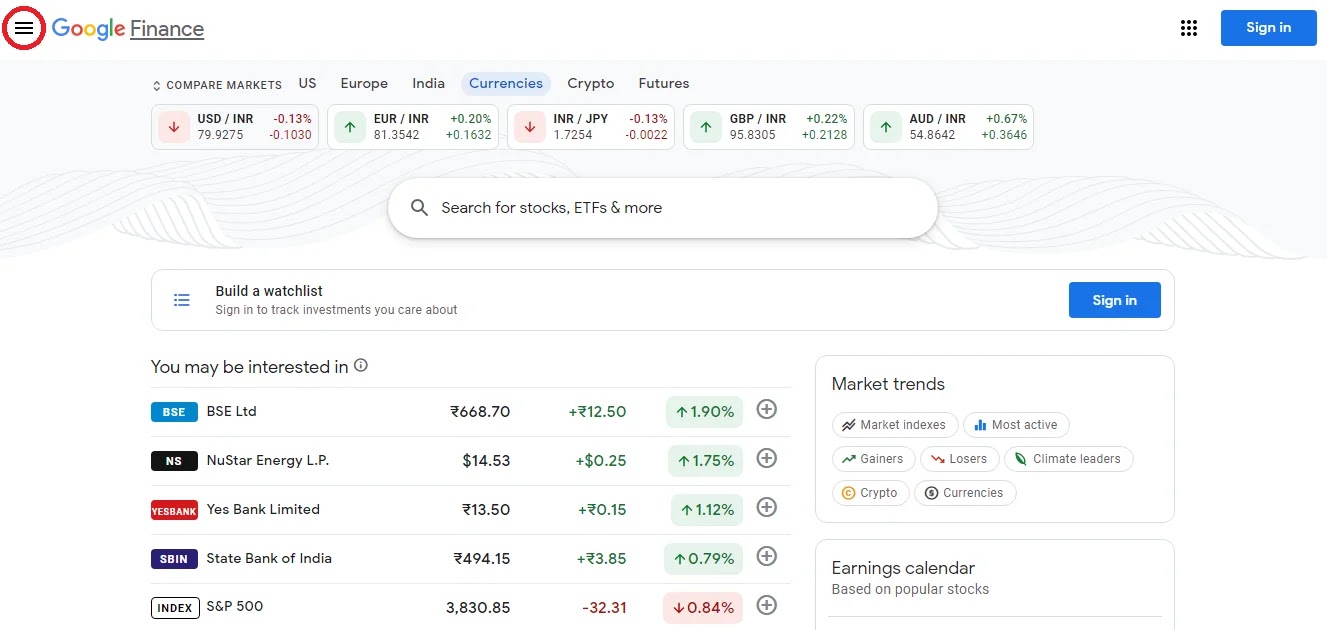Add State Bank of India to watchlist
Screen dimensions: 1327x630
click(x=767, y=556)
